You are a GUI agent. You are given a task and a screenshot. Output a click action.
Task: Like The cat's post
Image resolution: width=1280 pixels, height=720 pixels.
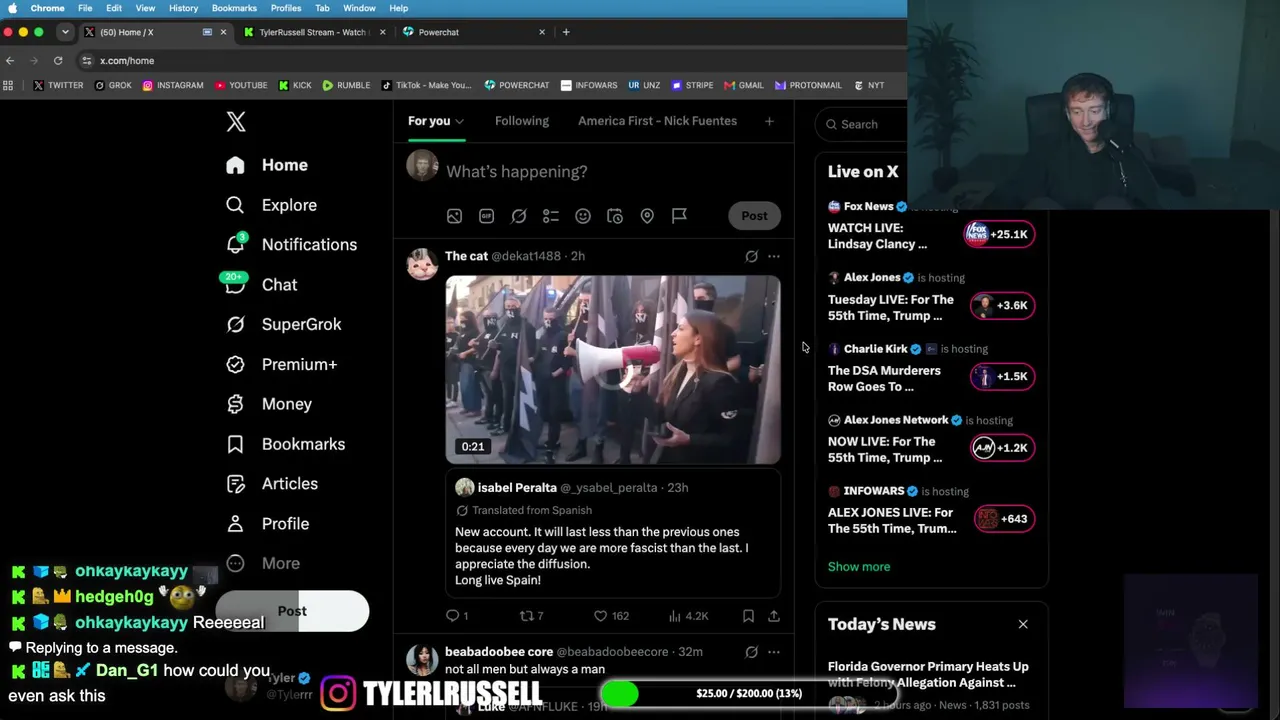(611, 616)
